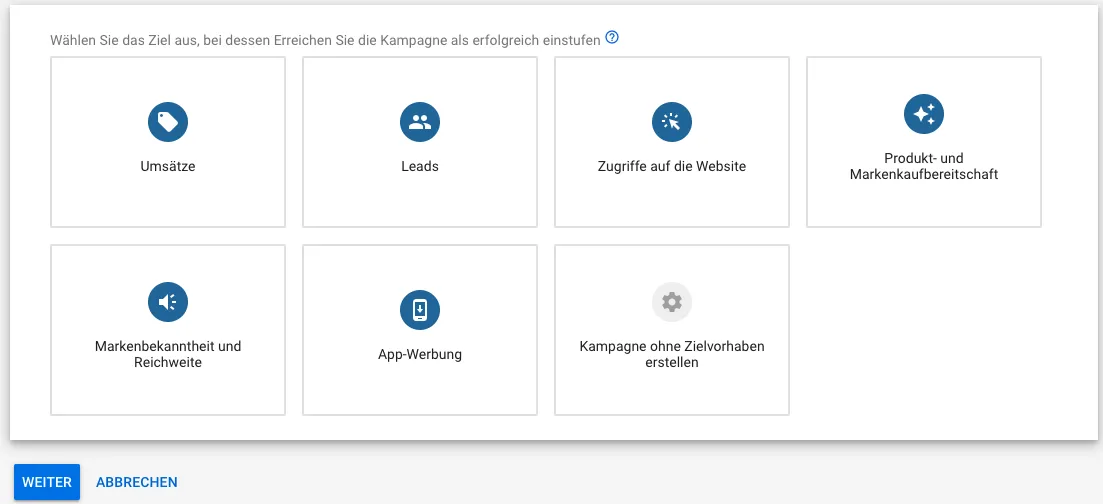The image size is (1103, 504).
Task: Click the 'Wählen Sie das Ziel aus' heading
Action: point(325,40)
